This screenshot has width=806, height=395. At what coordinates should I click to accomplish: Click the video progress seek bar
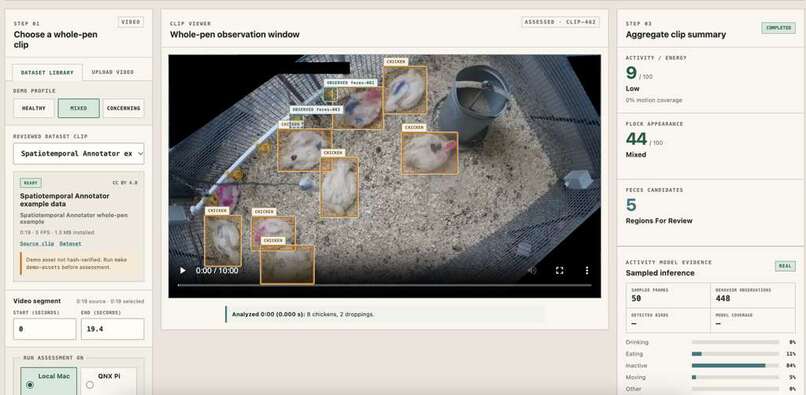click(x=384, y=285)
